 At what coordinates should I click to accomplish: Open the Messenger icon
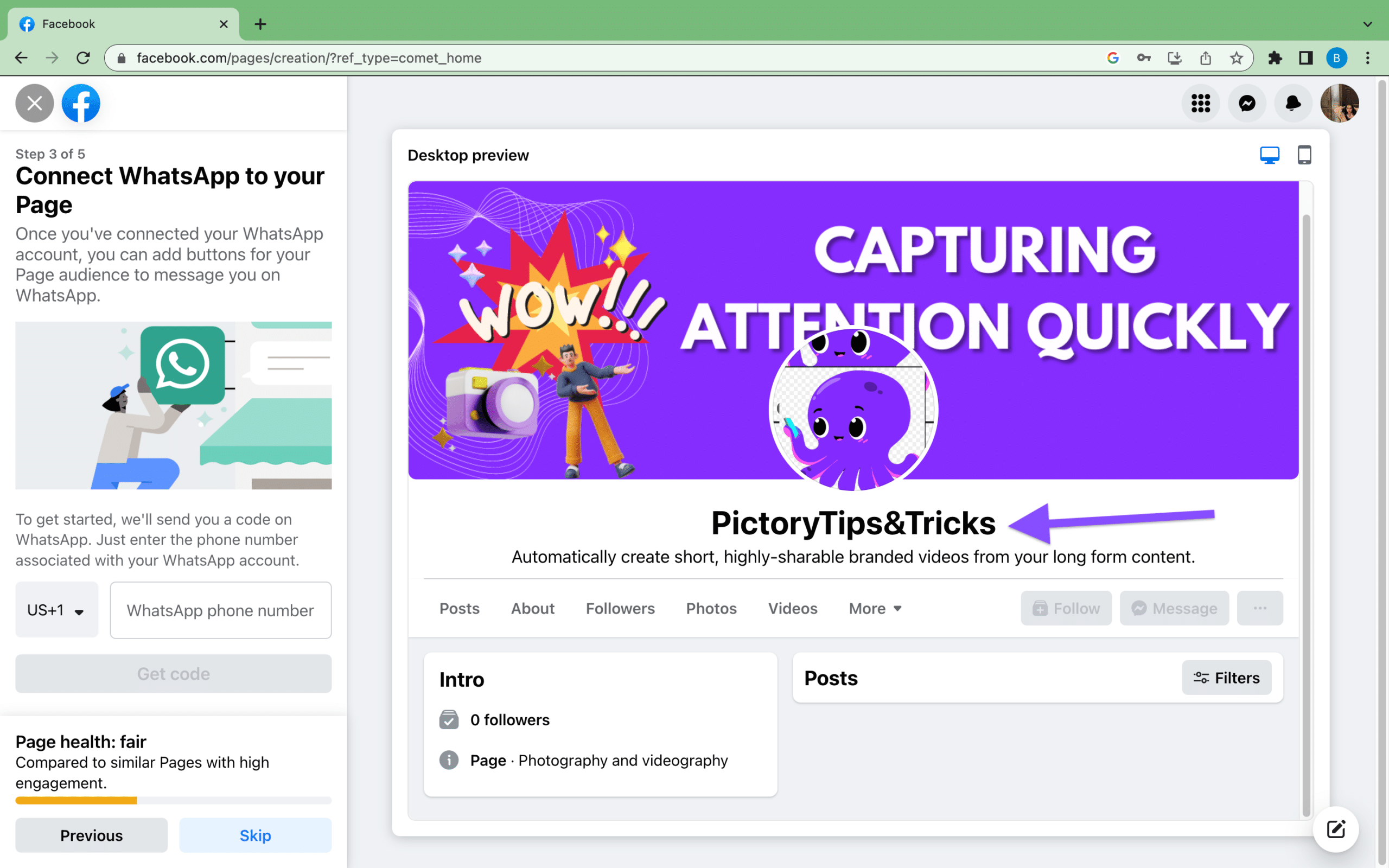(1247, 103)
